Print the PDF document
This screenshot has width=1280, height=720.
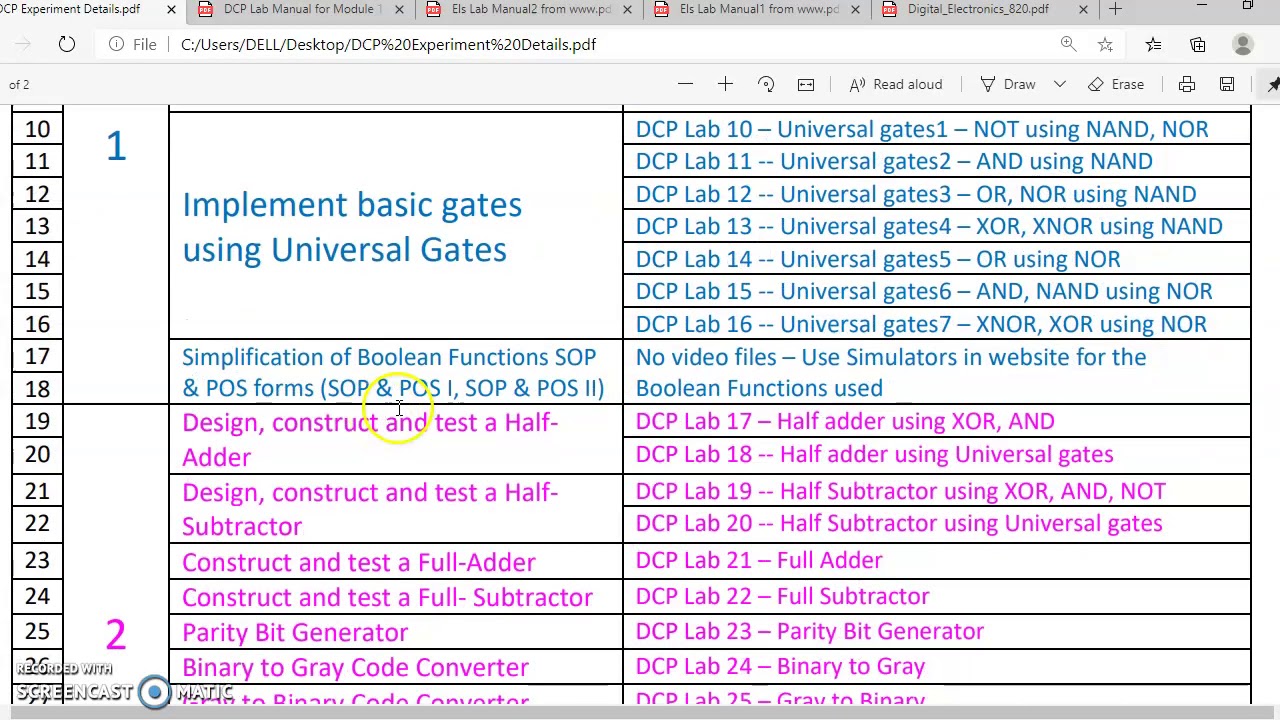point(1187,84)
